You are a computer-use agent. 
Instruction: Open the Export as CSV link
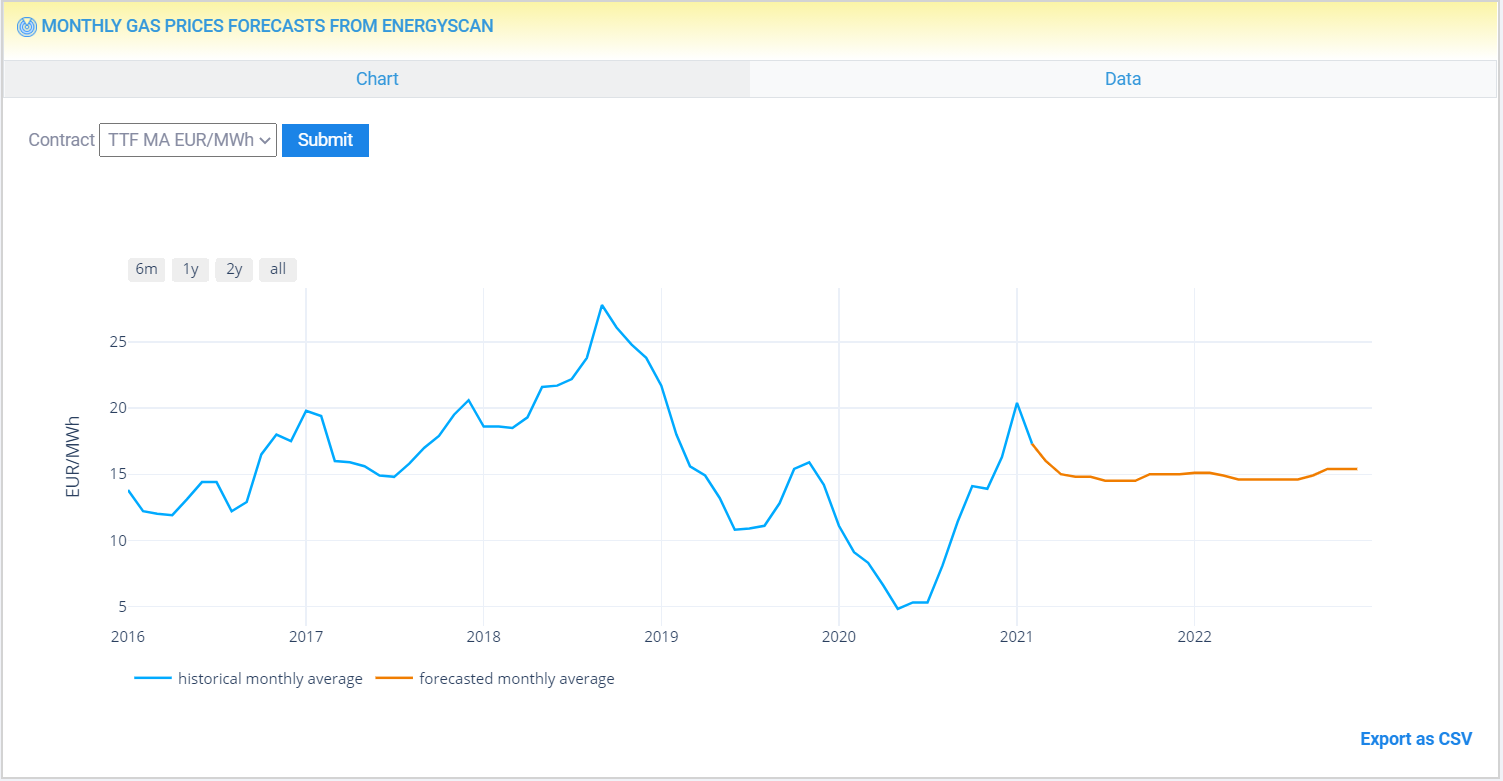(1416, 738)
